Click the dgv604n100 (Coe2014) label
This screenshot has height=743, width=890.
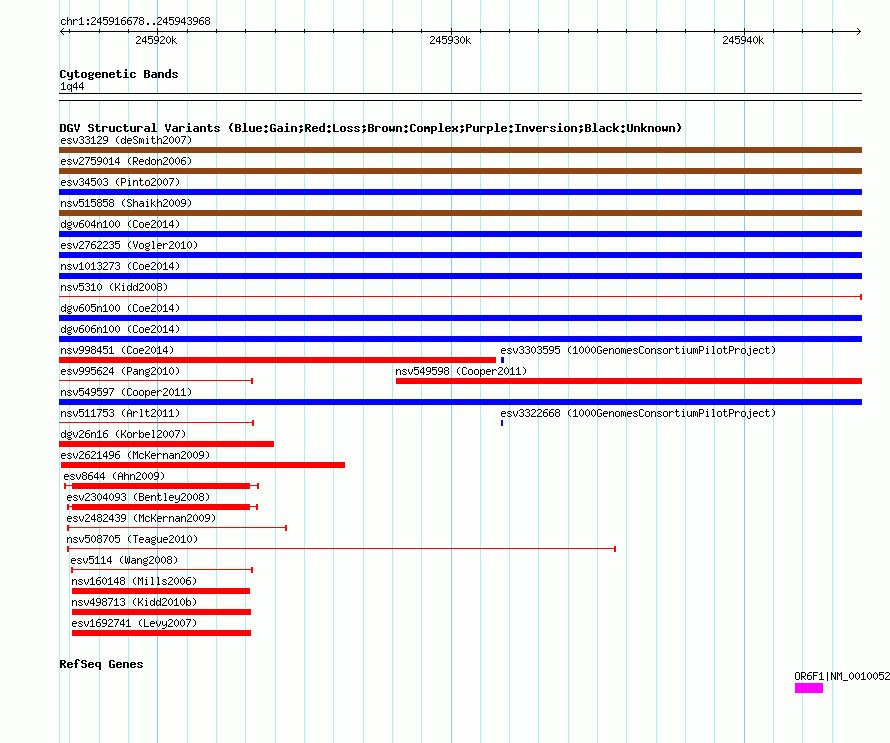[x=120, y=224]
